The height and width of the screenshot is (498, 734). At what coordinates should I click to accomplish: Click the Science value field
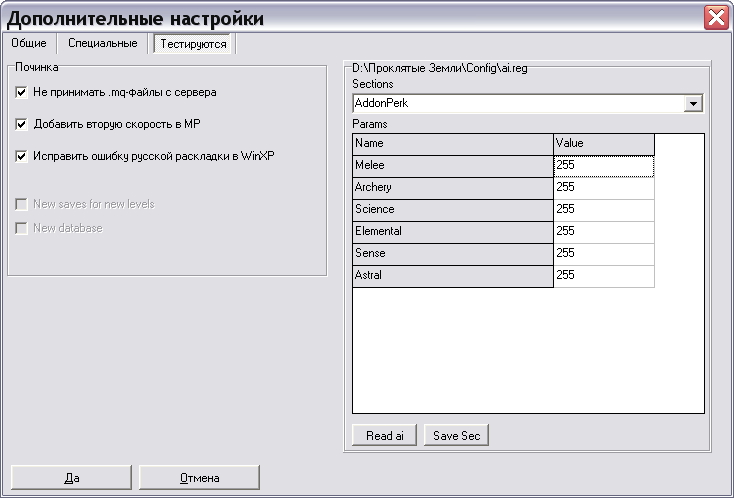[x=603, y=209]
